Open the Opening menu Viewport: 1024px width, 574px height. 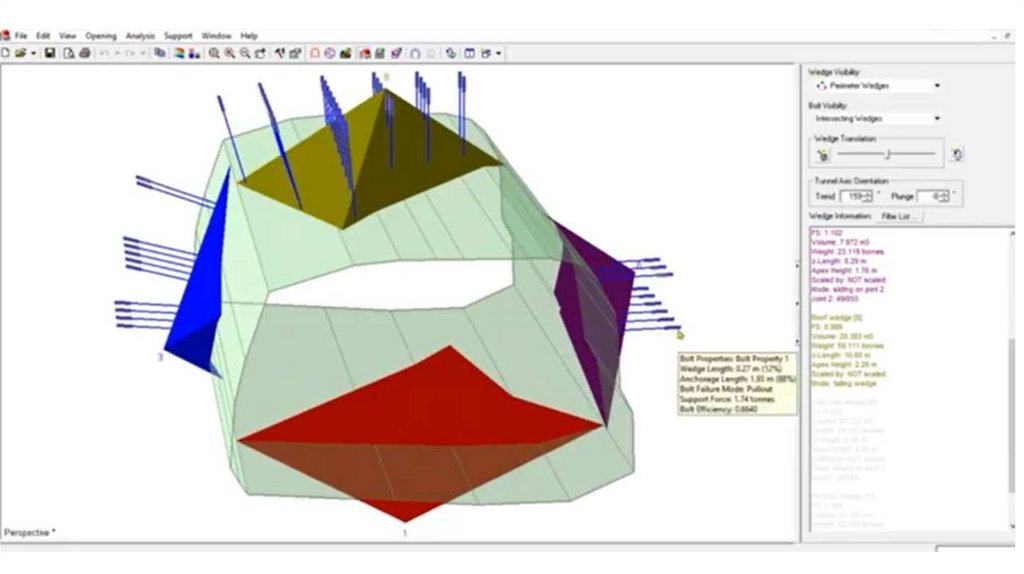click(x=100, y=36)
